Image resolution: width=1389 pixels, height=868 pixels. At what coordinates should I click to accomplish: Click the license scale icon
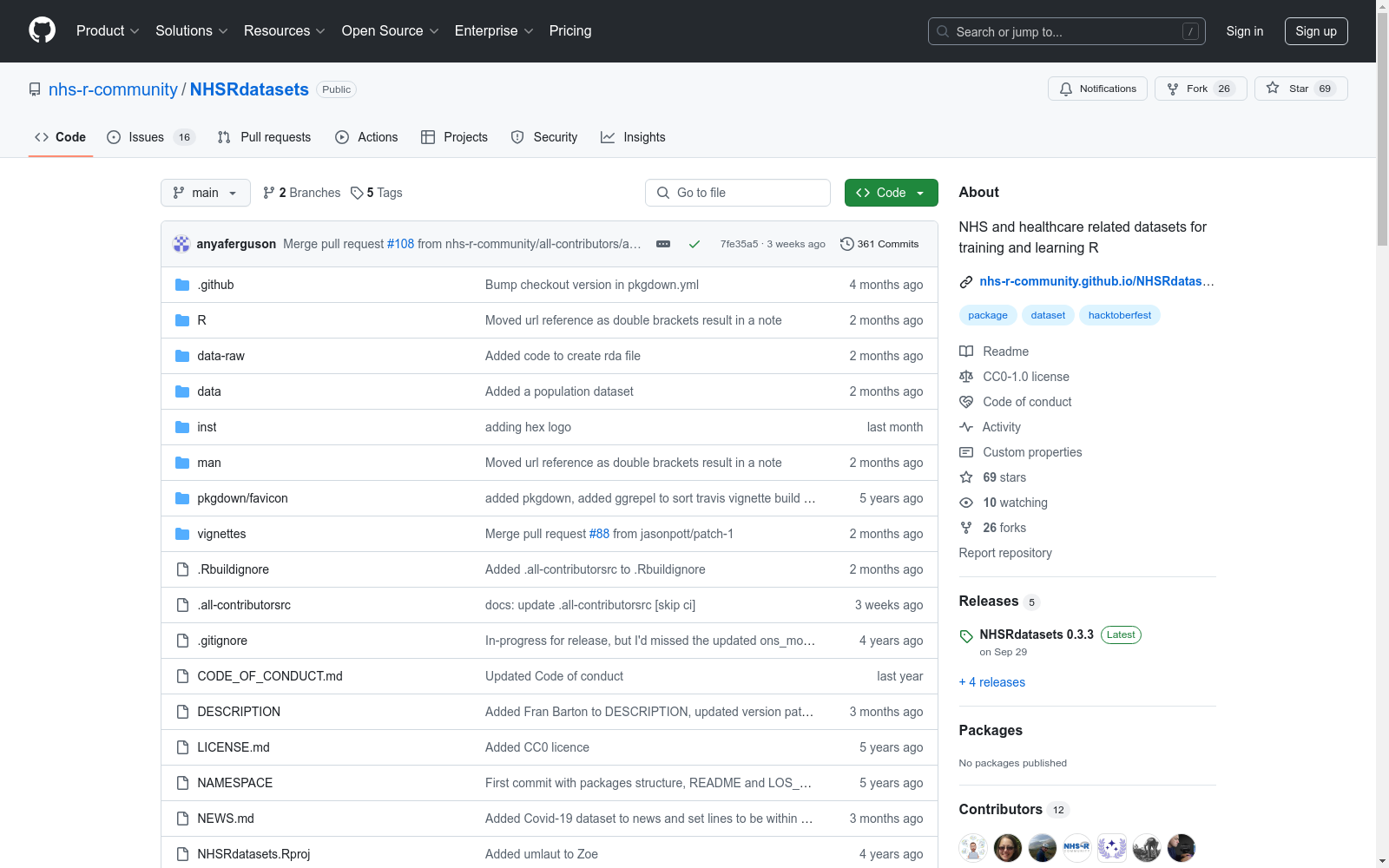click(966, 377)
